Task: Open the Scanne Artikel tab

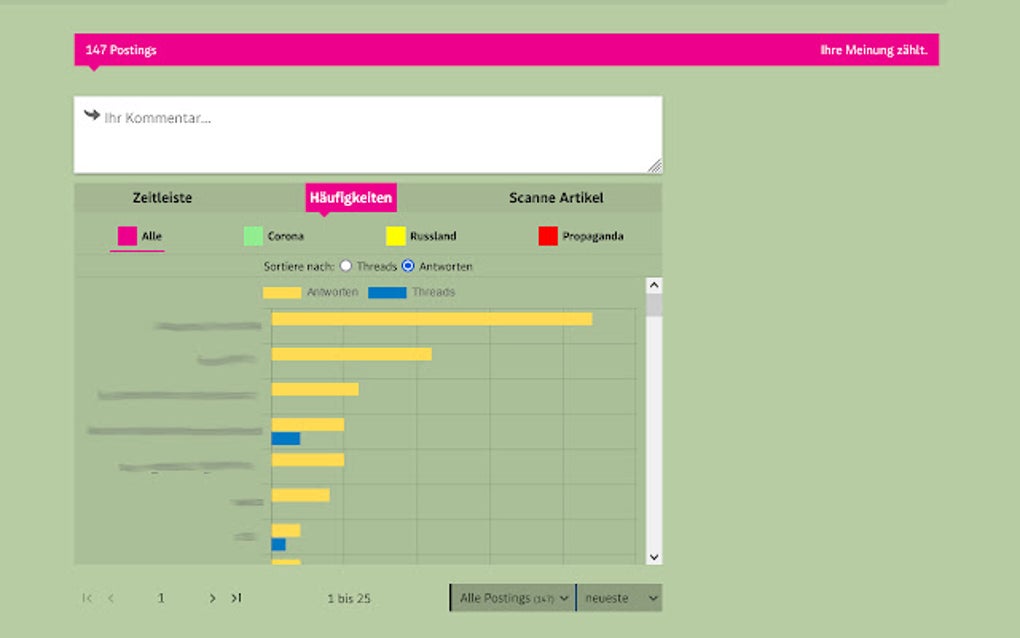Action: (555, 197)
